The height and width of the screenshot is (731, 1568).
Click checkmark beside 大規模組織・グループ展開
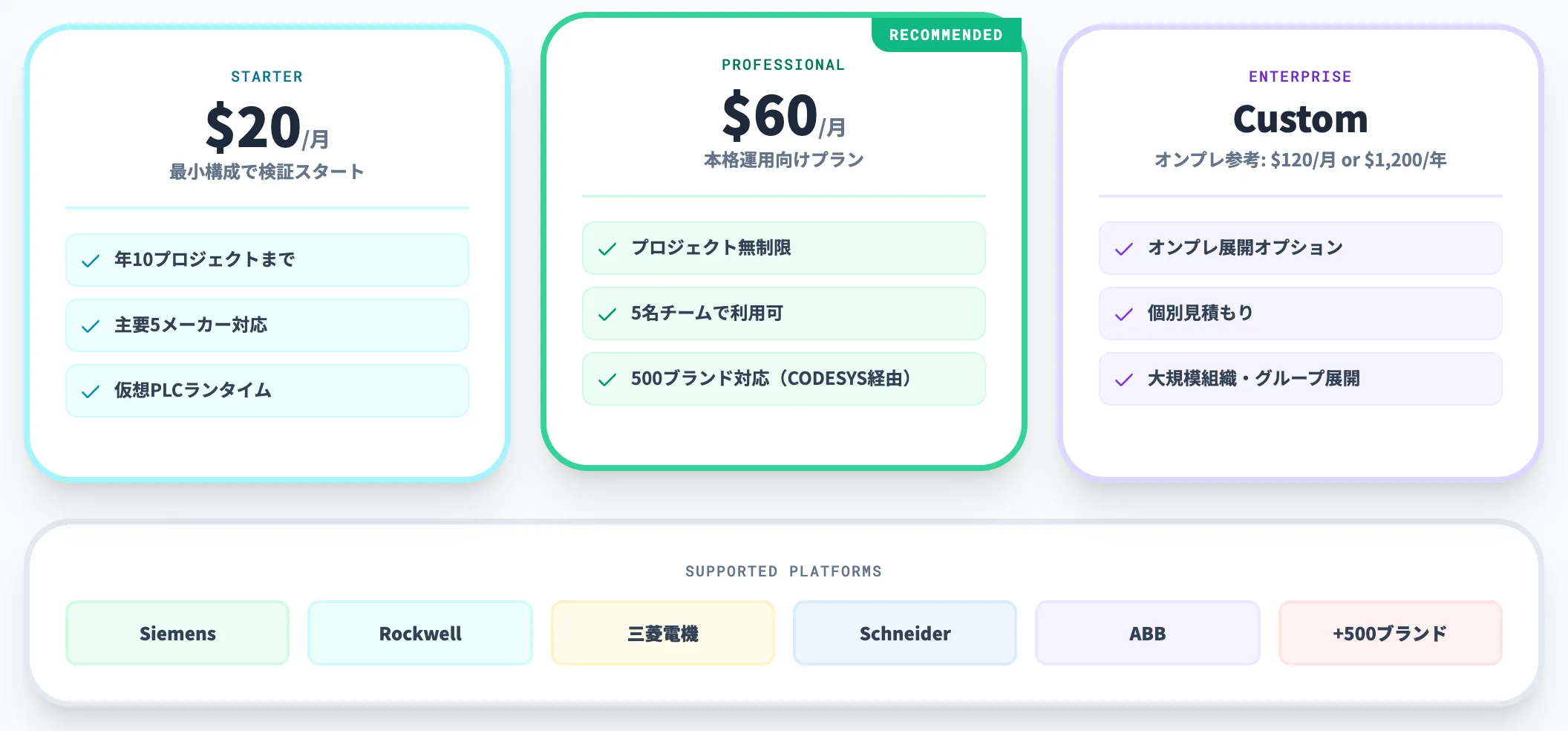point(1124,380)
